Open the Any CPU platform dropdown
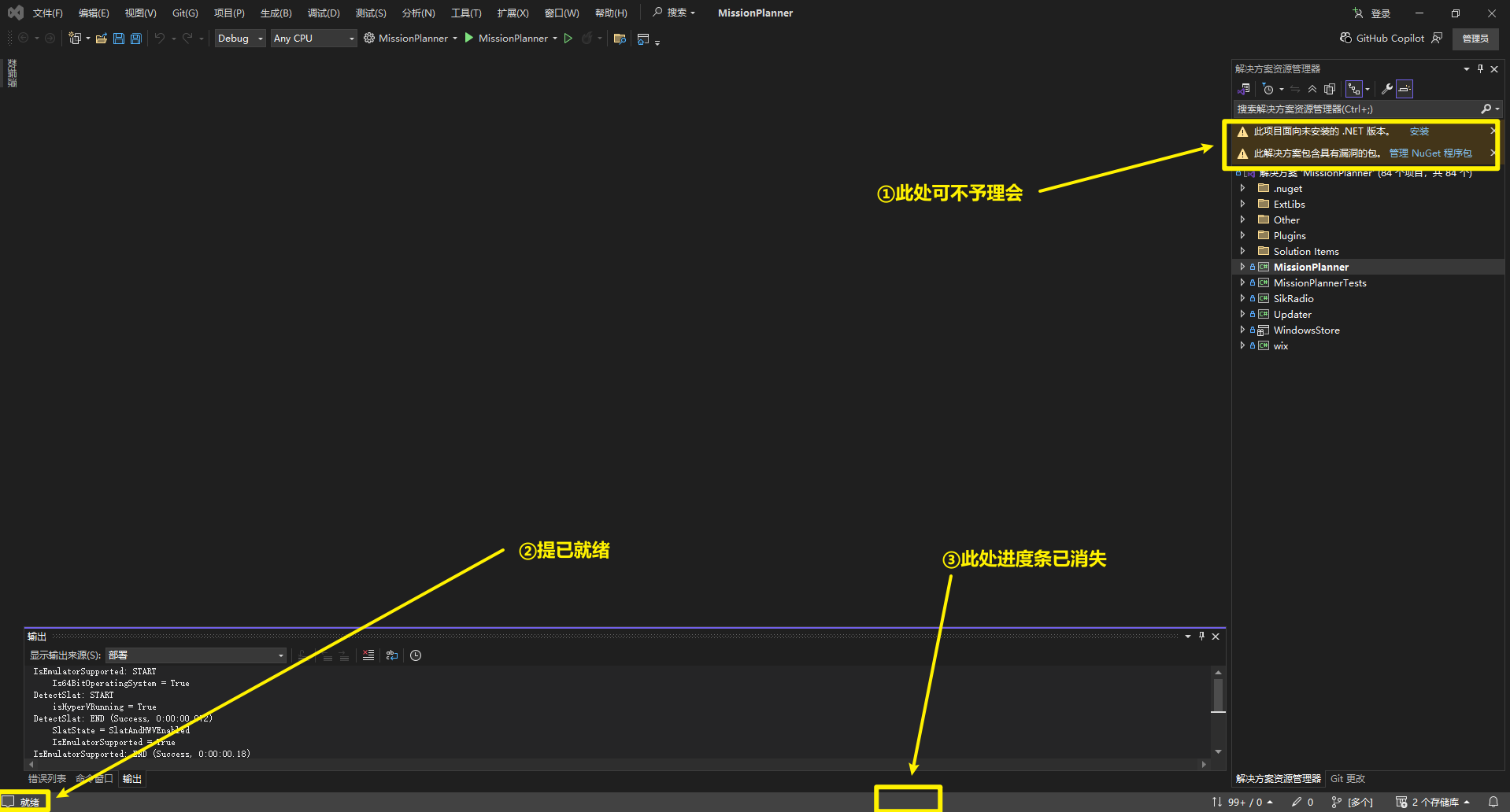 tap(313, 39)
